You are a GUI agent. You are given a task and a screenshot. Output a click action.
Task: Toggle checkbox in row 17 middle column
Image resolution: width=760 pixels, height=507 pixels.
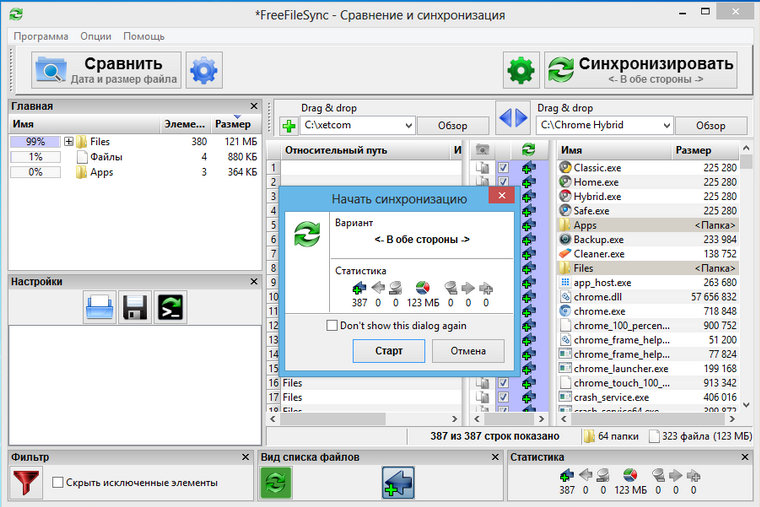pyautogui.click(x=504, y=397)
